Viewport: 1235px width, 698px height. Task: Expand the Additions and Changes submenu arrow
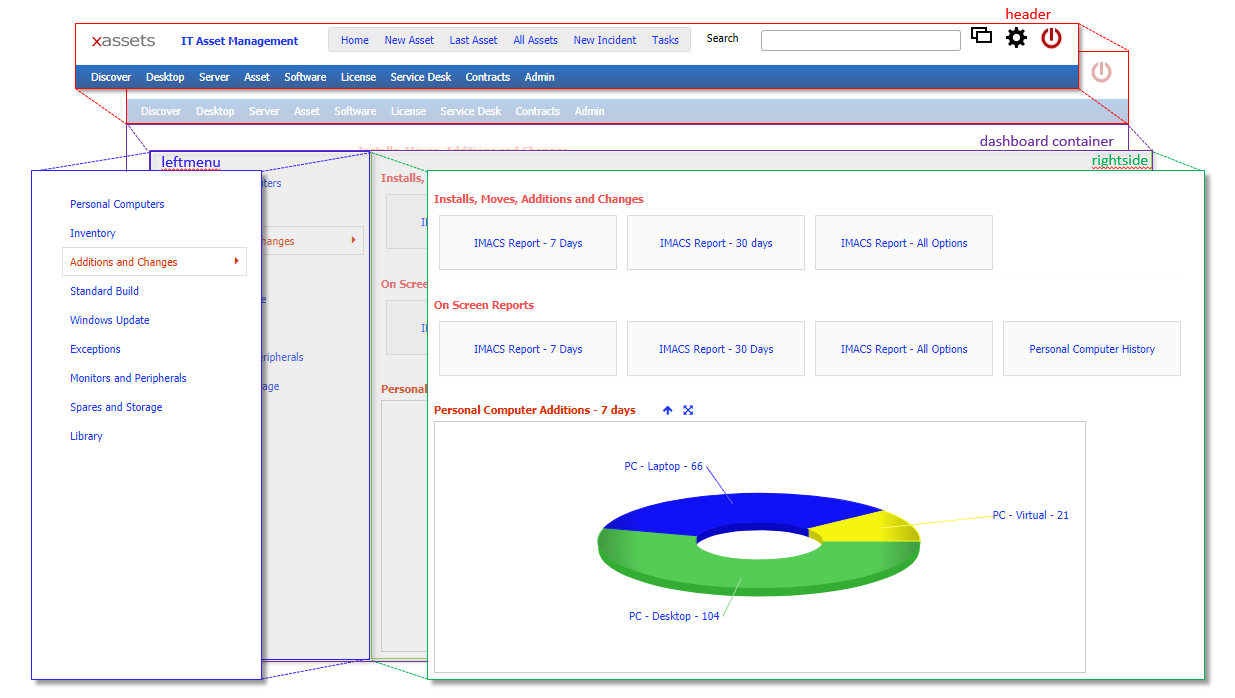238,261
